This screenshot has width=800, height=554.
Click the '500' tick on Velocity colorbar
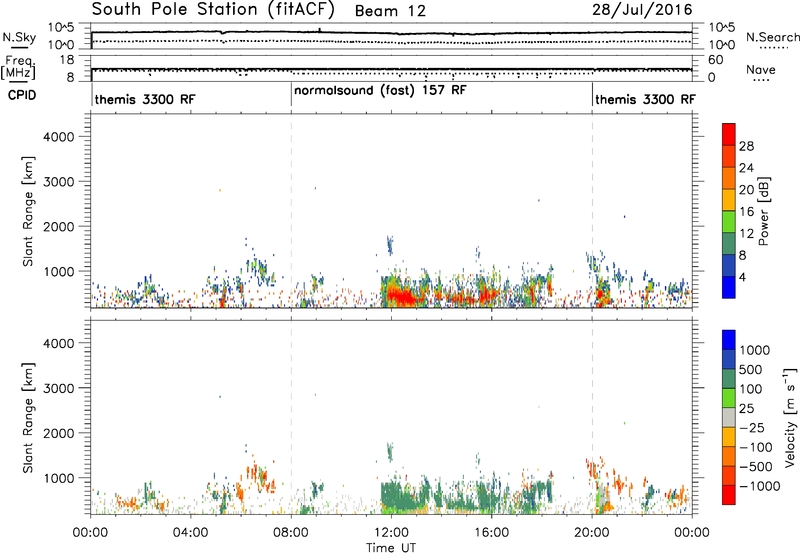(752, 369)
